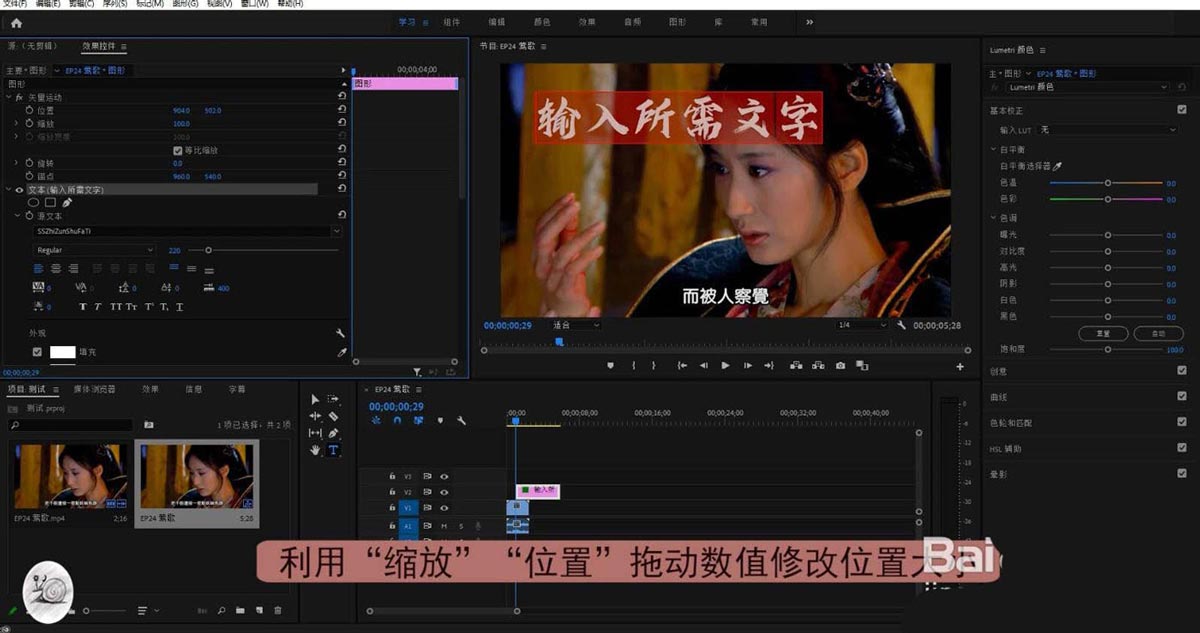This screenshot has width=1200, height=633.
Task: Open the Regular font style dropdown
Action: pos(94,250)
